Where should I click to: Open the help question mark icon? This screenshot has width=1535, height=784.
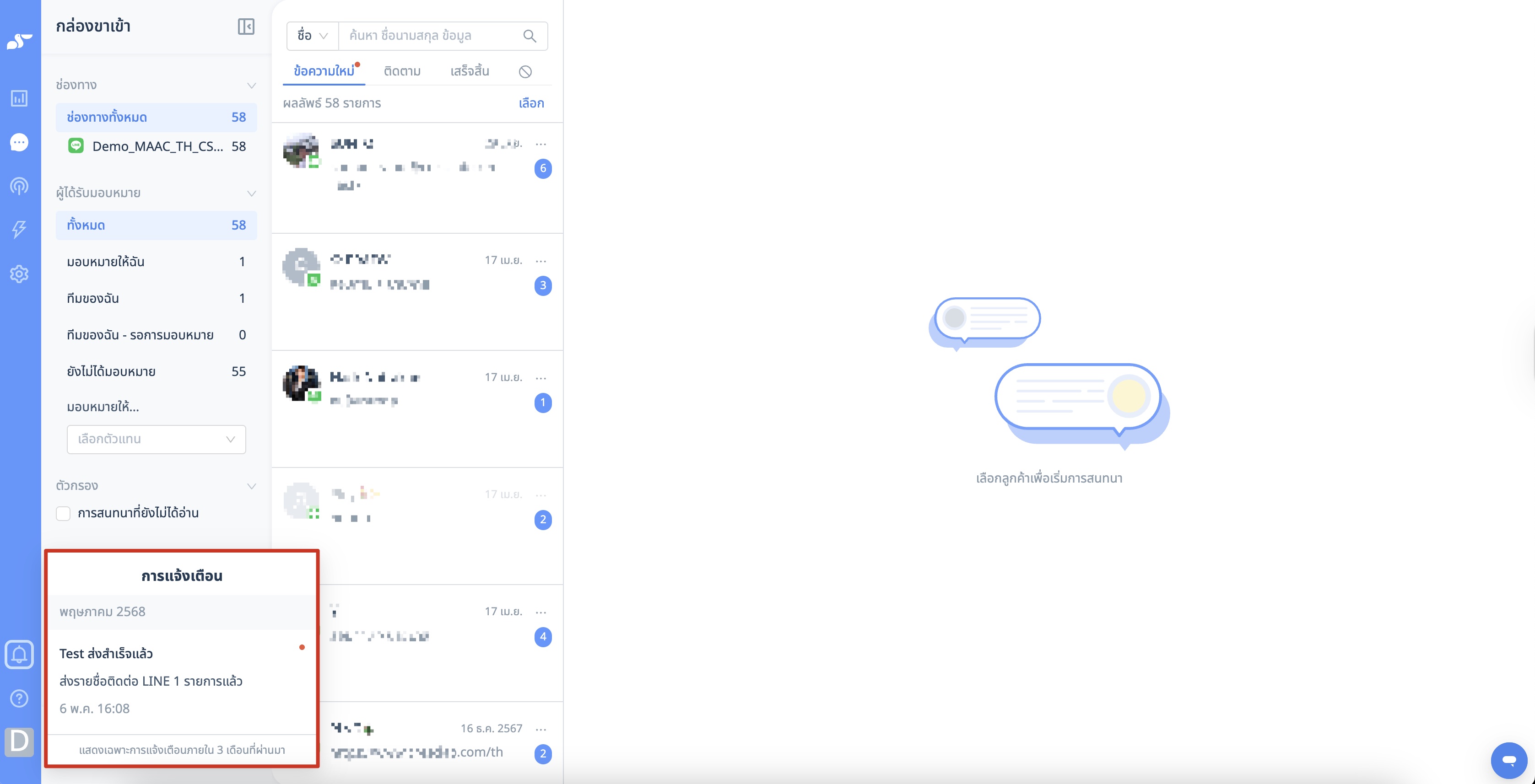(x=19, y=698)
